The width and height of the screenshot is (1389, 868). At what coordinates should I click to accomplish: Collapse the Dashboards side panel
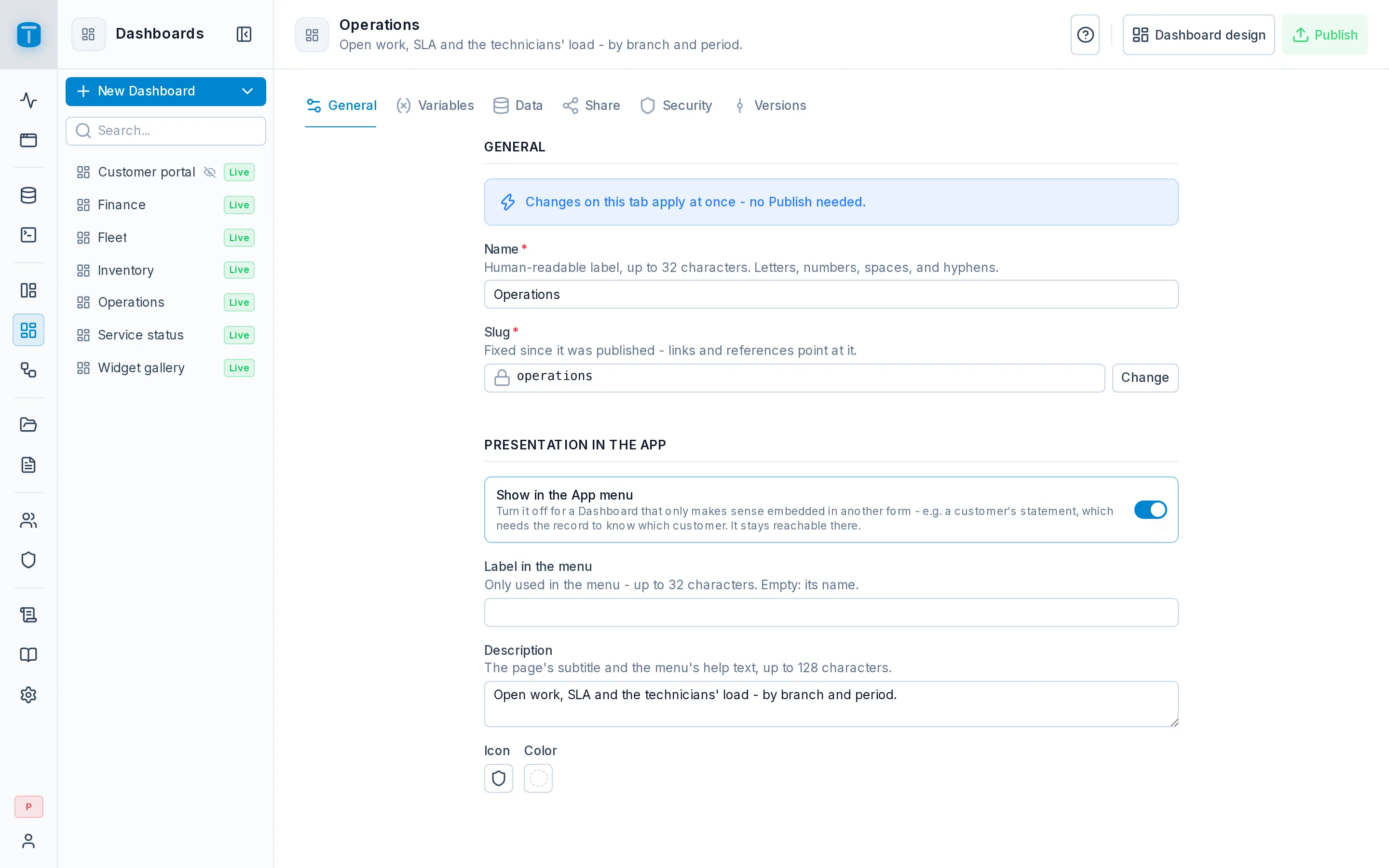pos(244,34)
